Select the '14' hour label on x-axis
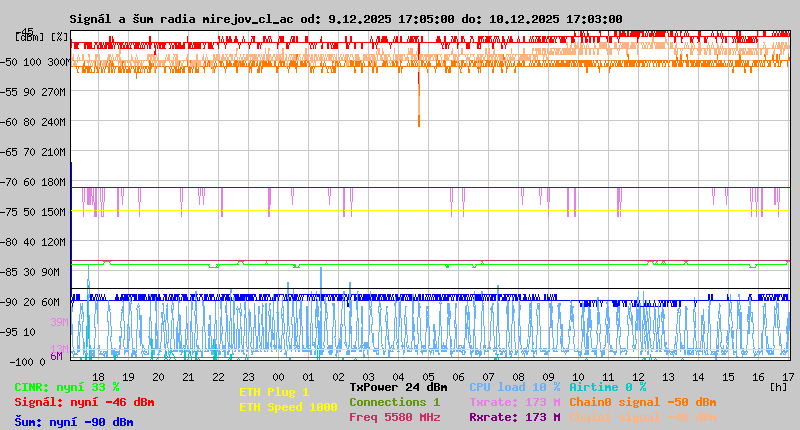Screen dimensions: 800x430 point(698,377)
